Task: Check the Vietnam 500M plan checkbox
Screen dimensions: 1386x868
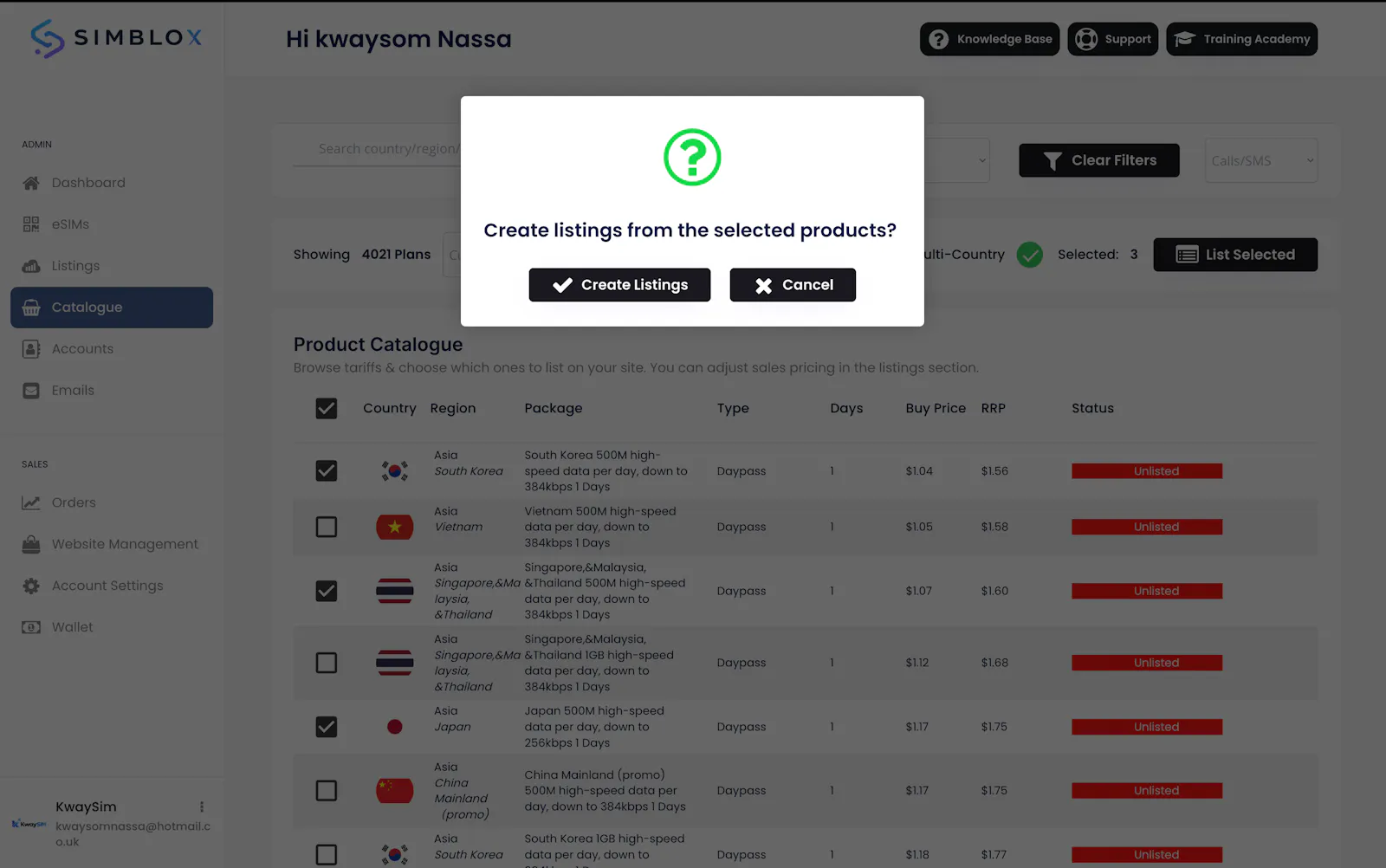Action: pos(327,527)
